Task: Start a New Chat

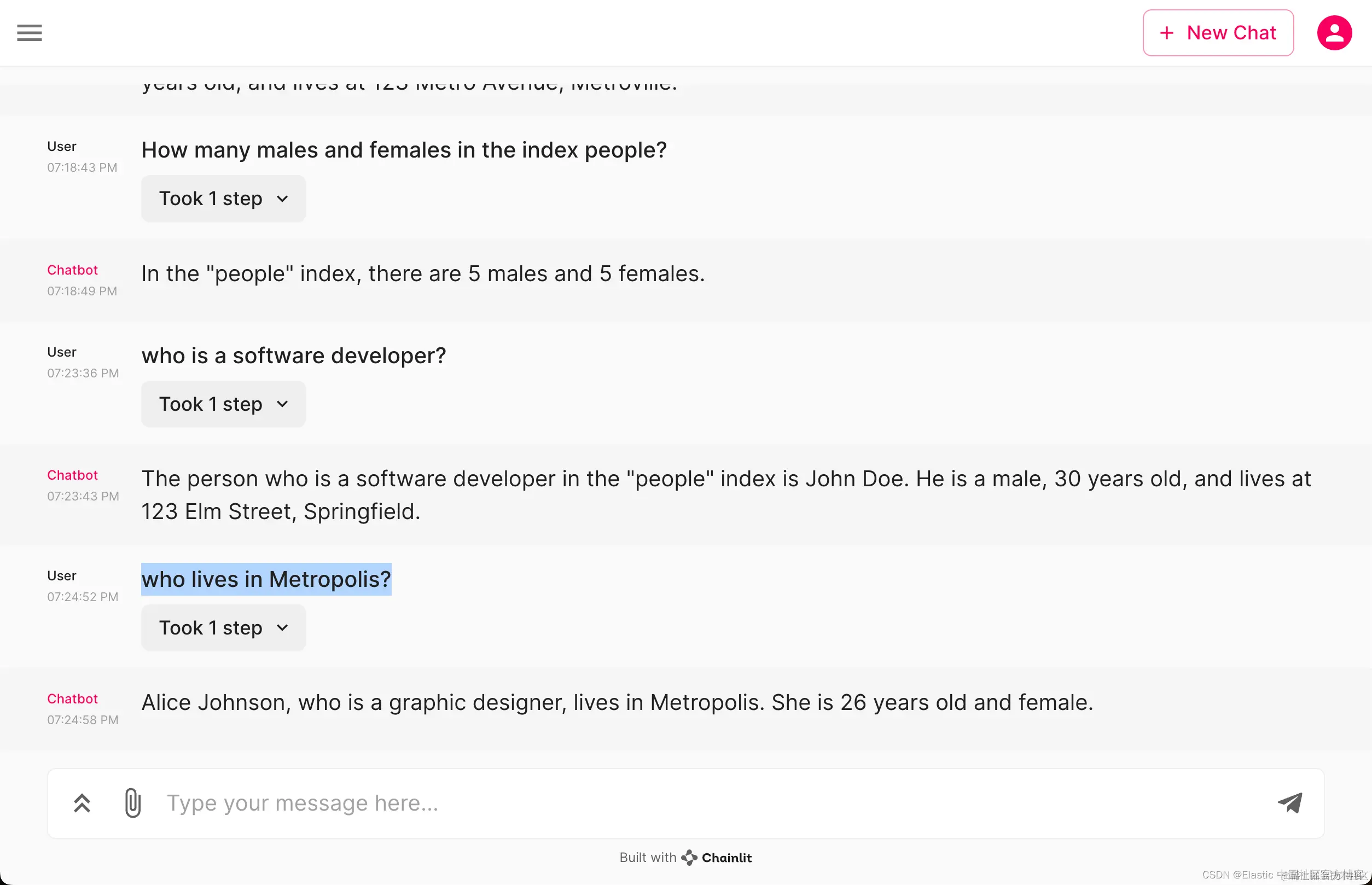Action: [1218, 33]
